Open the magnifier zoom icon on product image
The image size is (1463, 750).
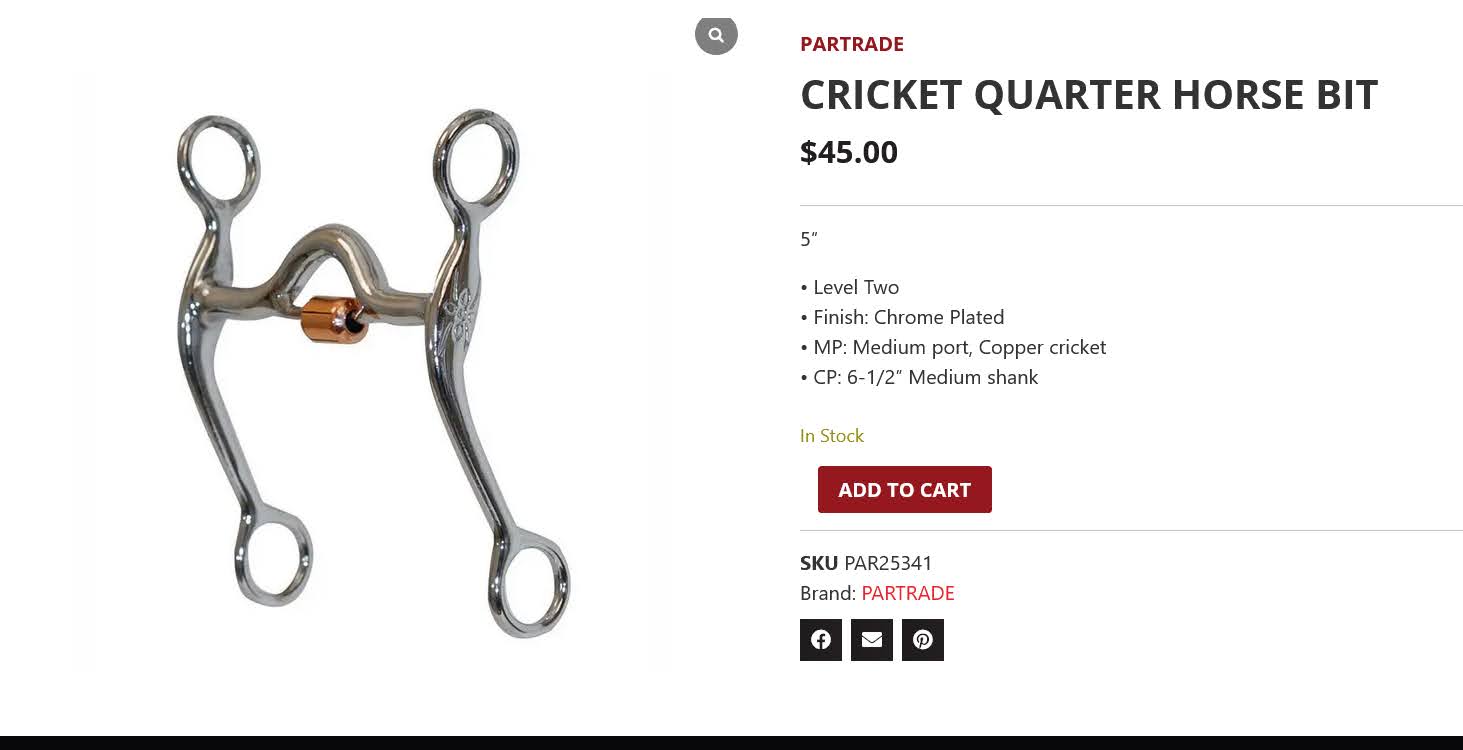716,34
